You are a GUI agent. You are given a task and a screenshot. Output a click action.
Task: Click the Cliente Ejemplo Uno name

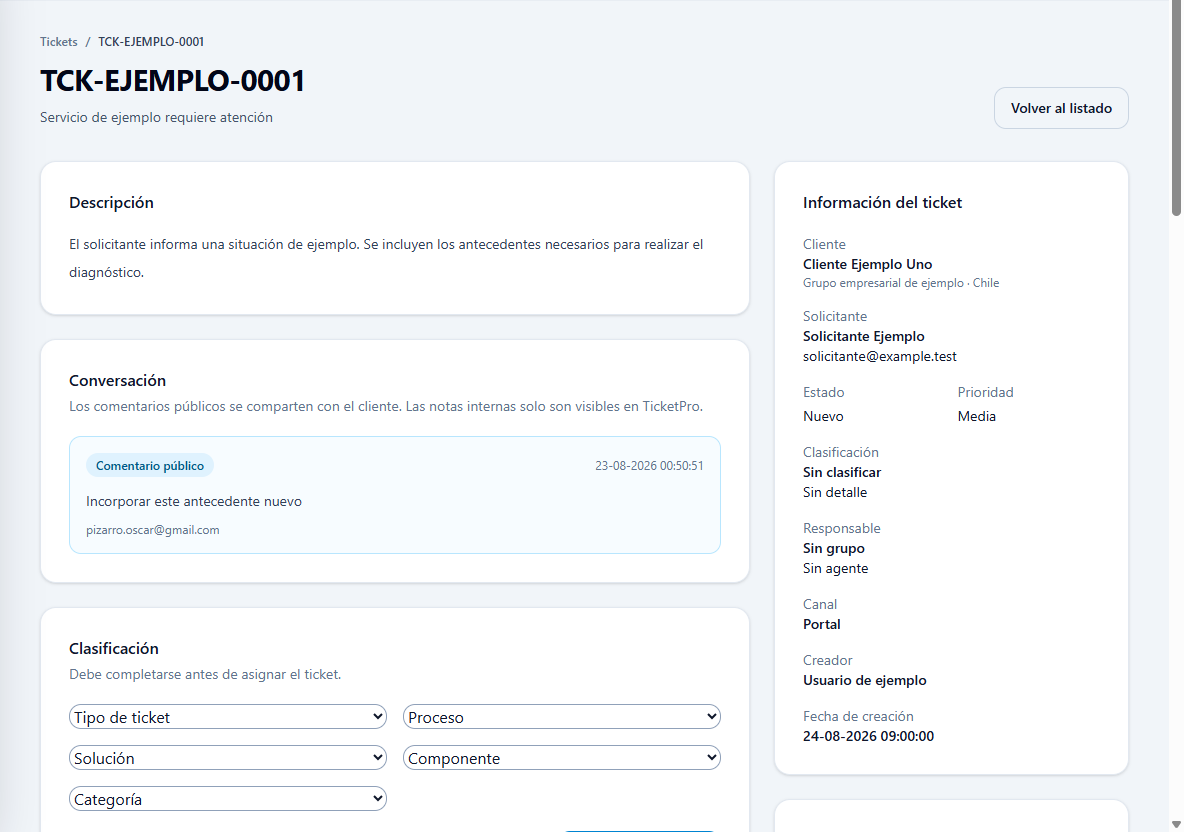point(868,264)
